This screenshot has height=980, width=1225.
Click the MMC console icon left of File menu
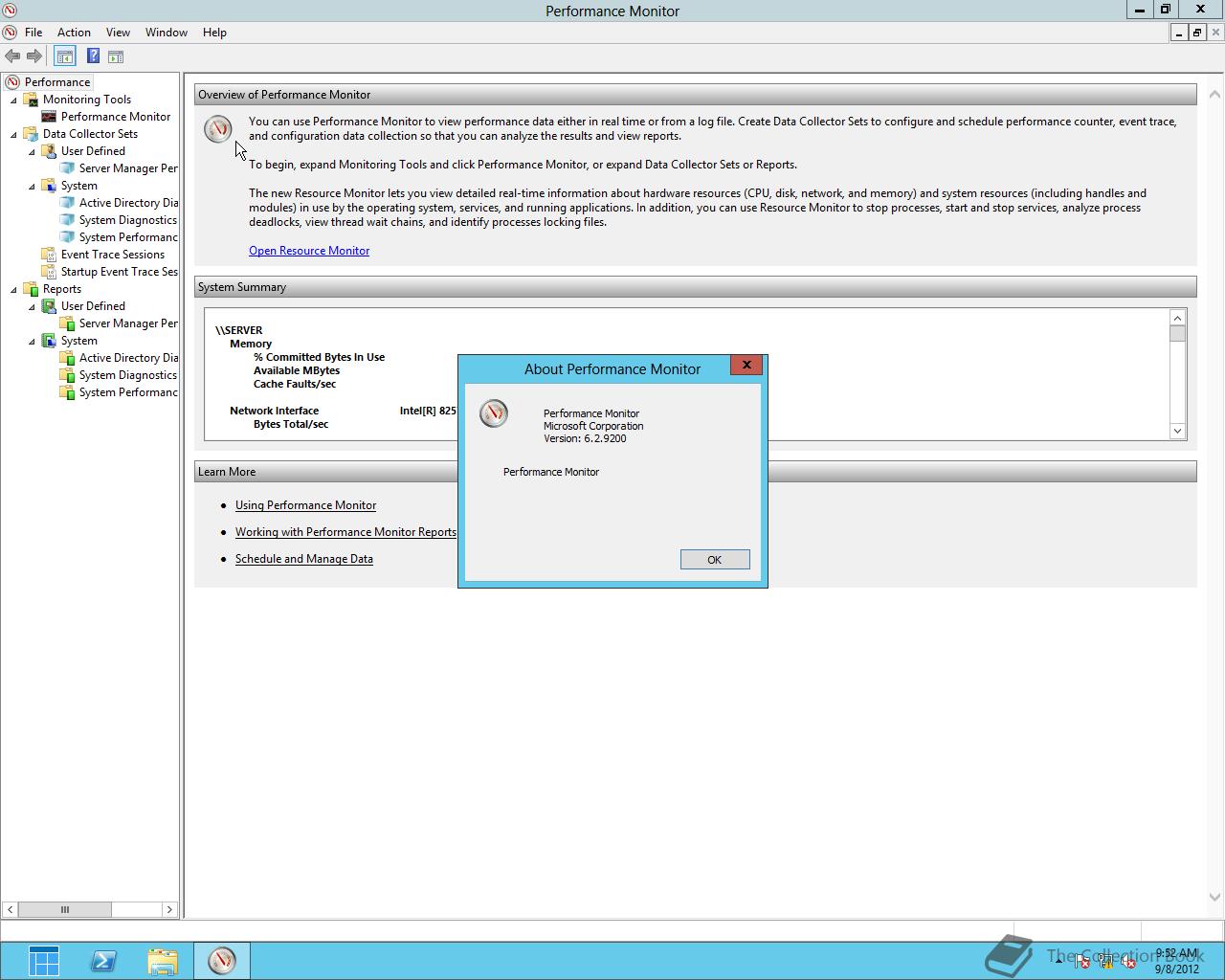(x=10, y=33)
